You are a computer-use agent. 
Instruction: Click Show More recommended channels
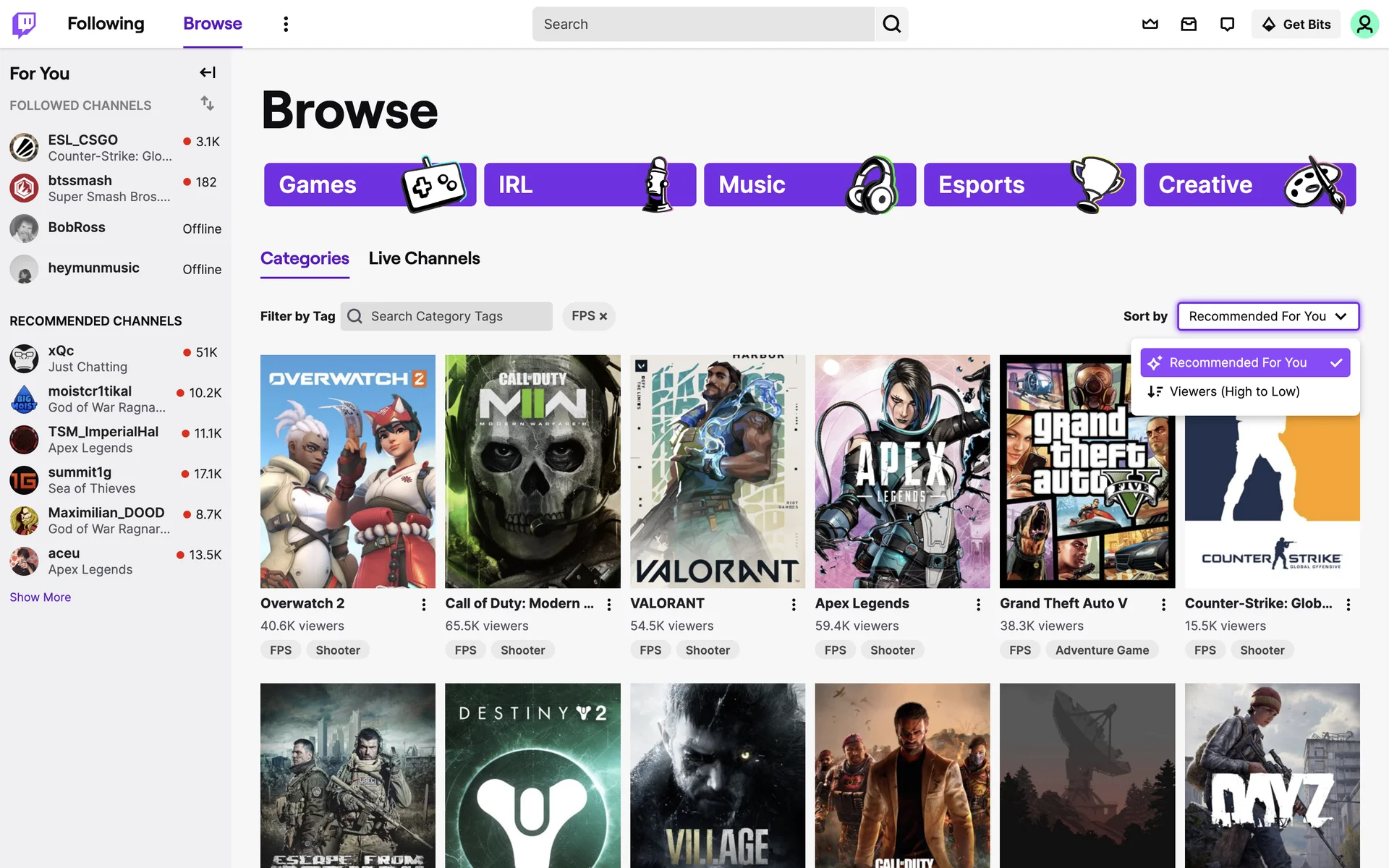41,597
